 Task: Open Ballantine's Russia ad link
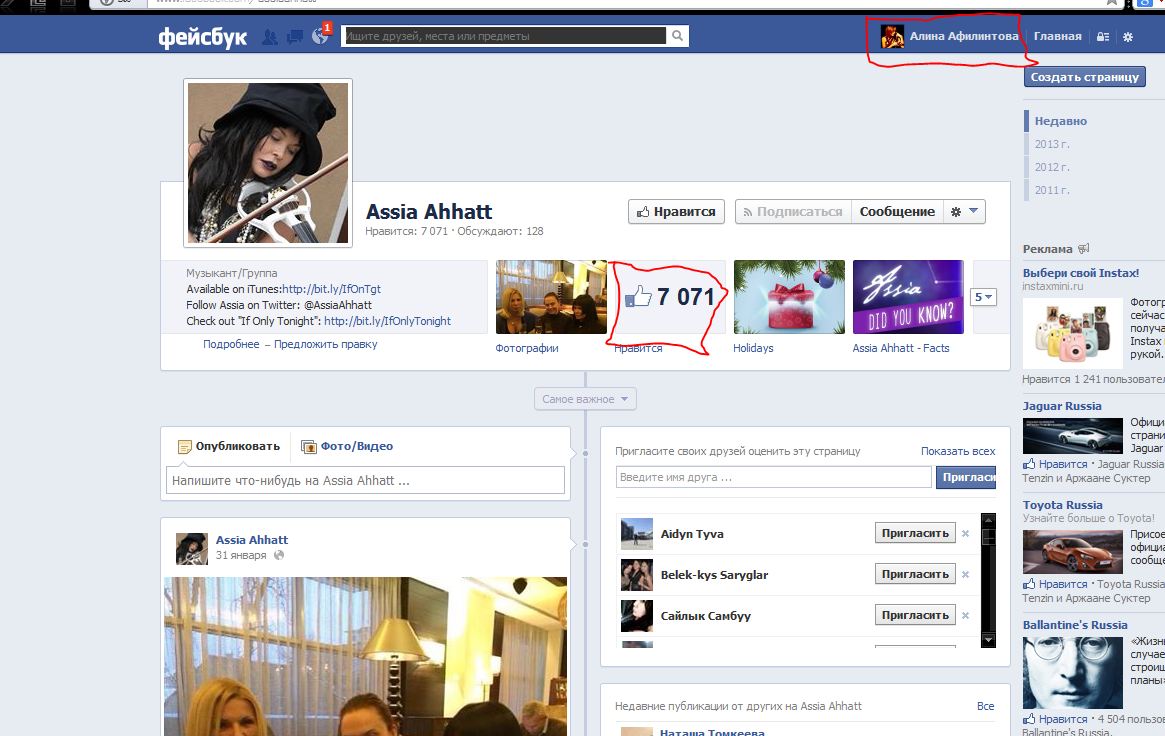click(x=1074, y=625)
